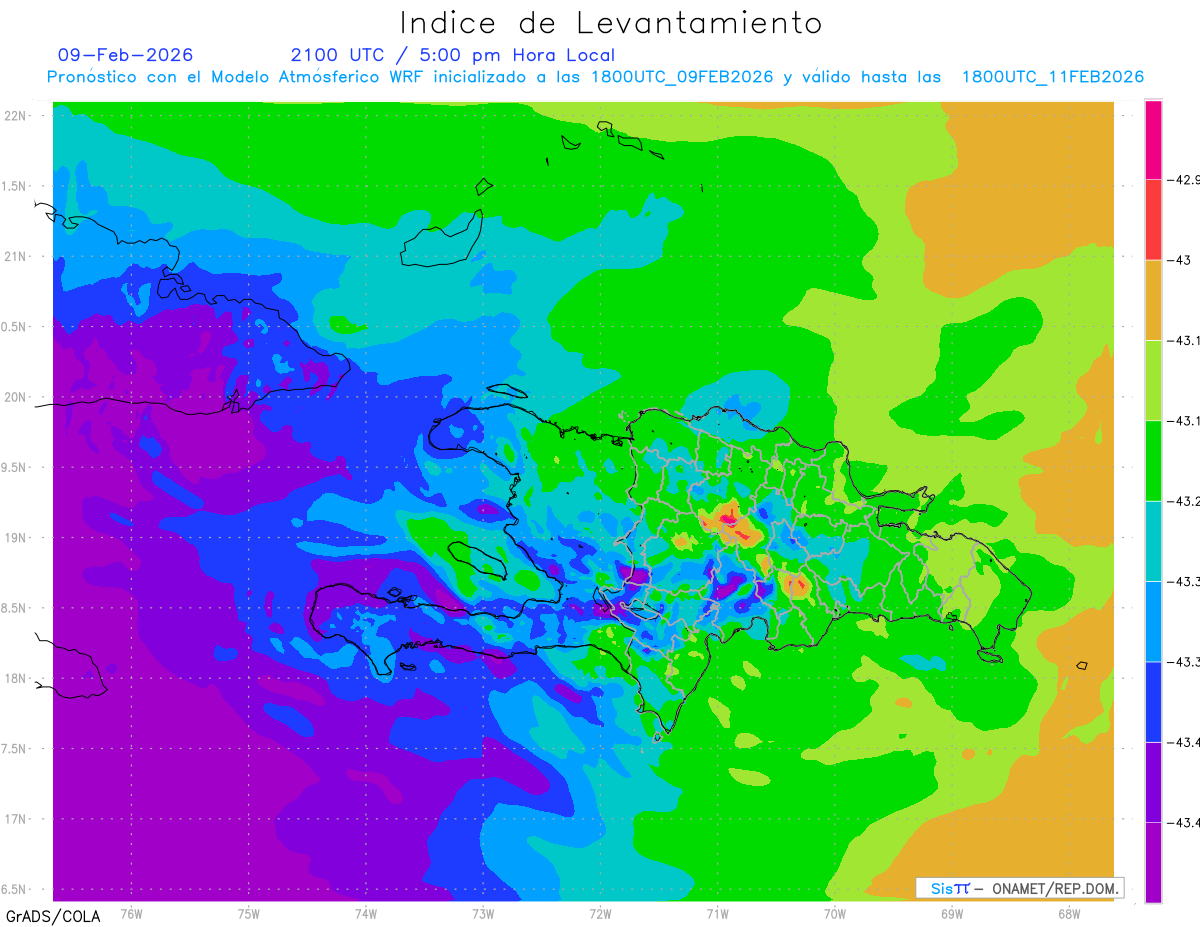Pick the magenta swatch topping the color bar
Screen dimensions: 1200x927
point(1153,140)
